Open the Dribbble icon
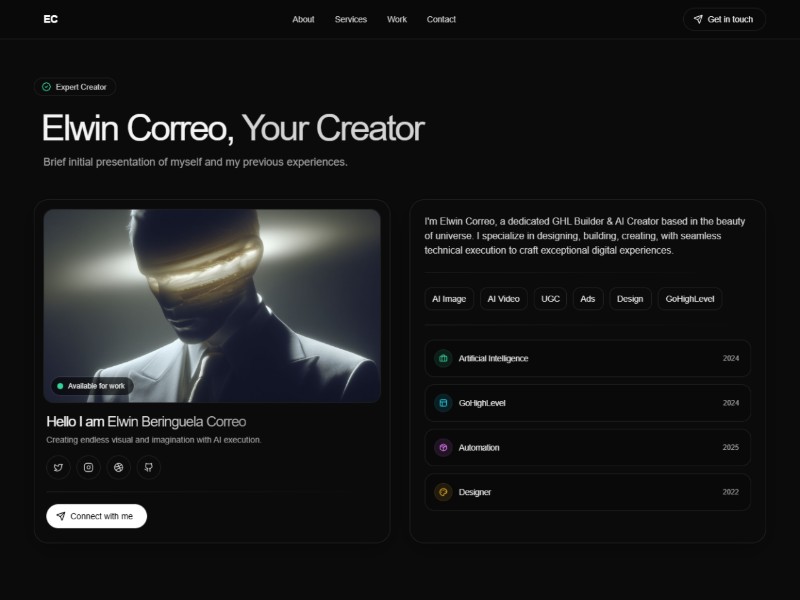The image size is (800, 600). coord(118,467)
